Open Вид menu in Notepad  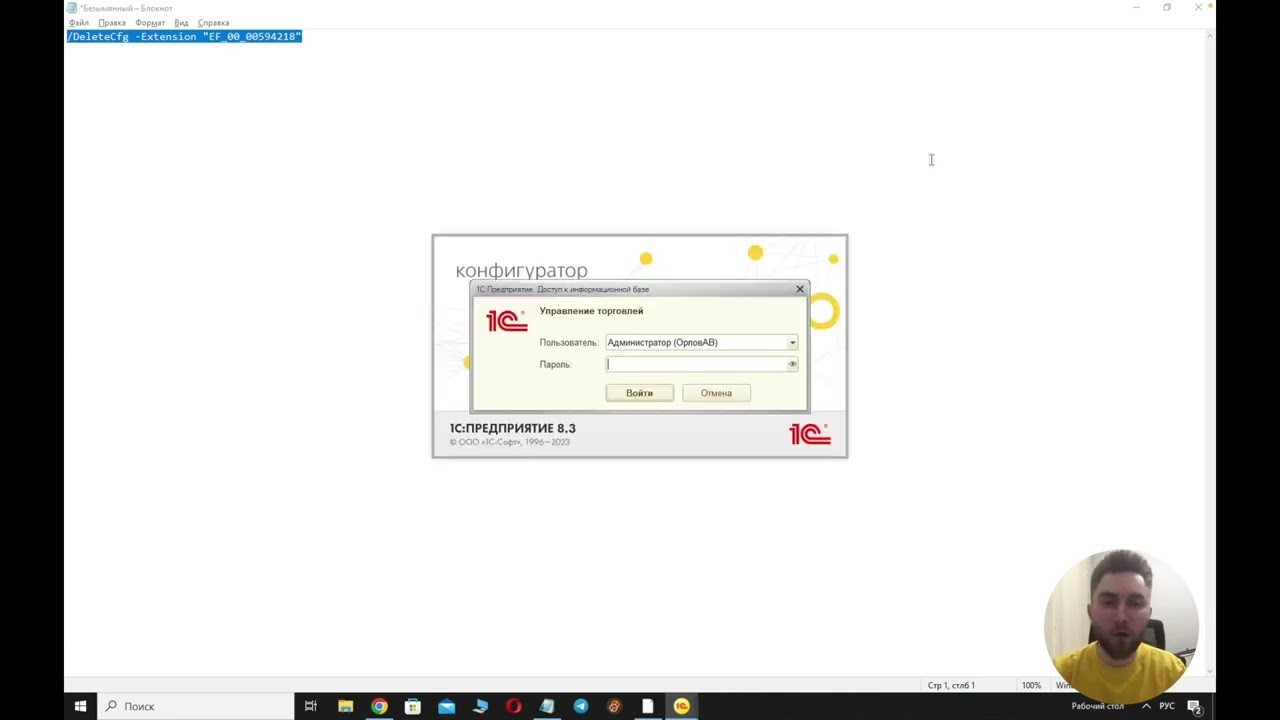(181, 23)
